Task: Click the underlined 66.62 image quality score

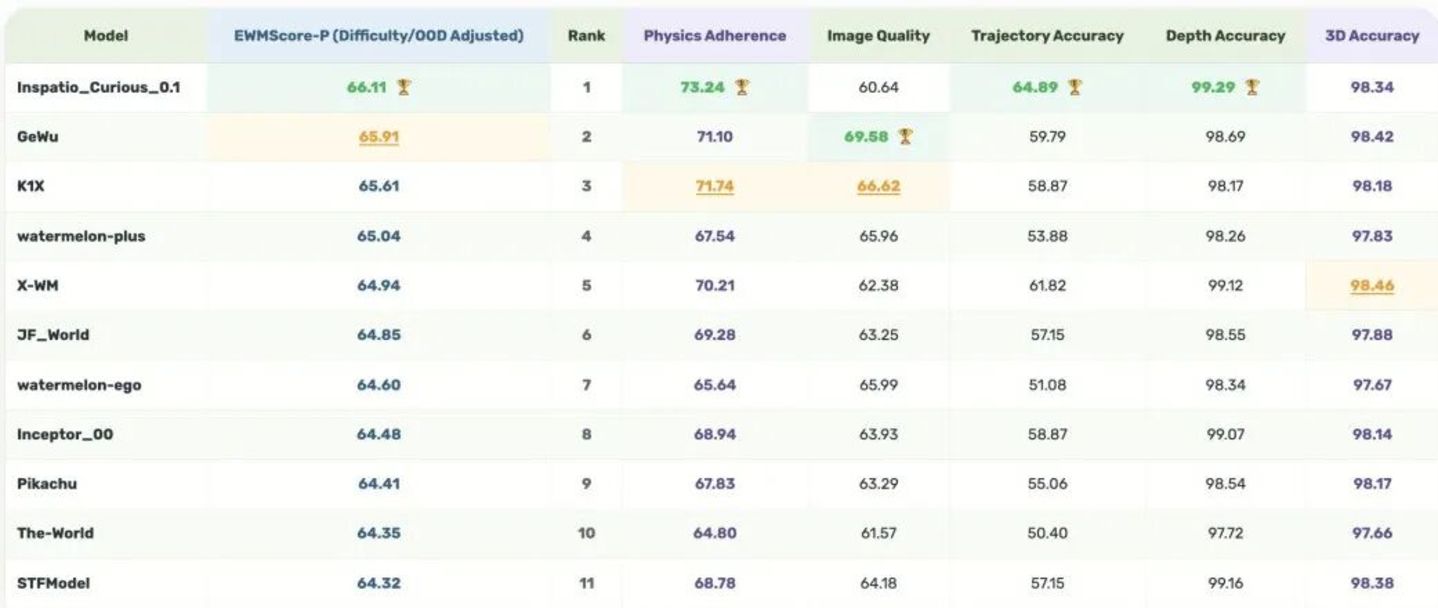Action: pyautogui.click(x=878, y=187)
